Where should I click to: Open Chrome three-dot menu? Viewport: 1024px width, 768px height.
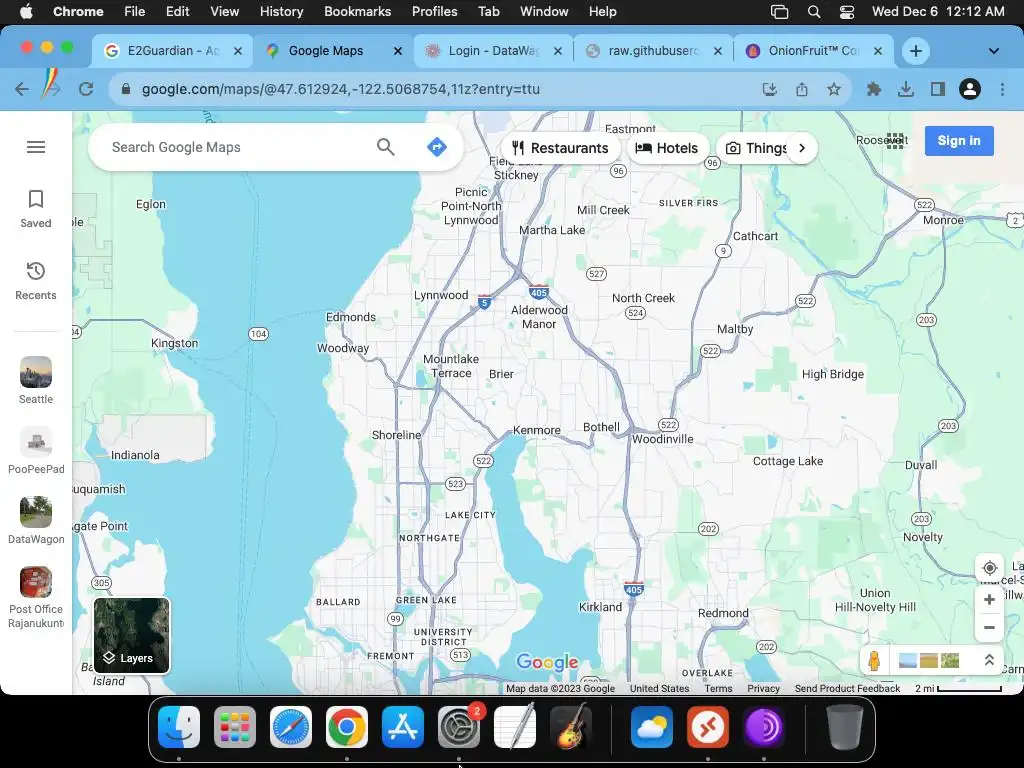(x=1002, y=89)
